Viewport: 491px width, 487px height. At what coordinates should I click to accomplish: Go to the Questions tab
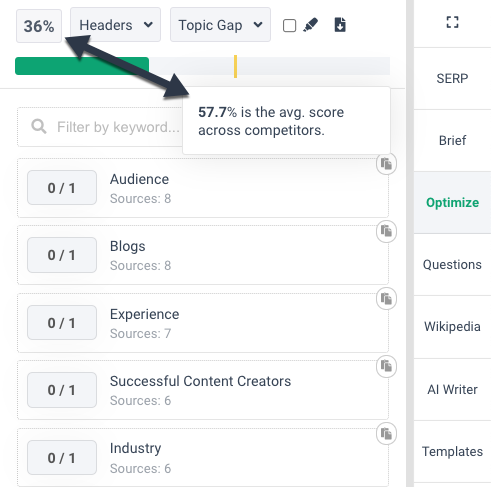coord(452,265)
